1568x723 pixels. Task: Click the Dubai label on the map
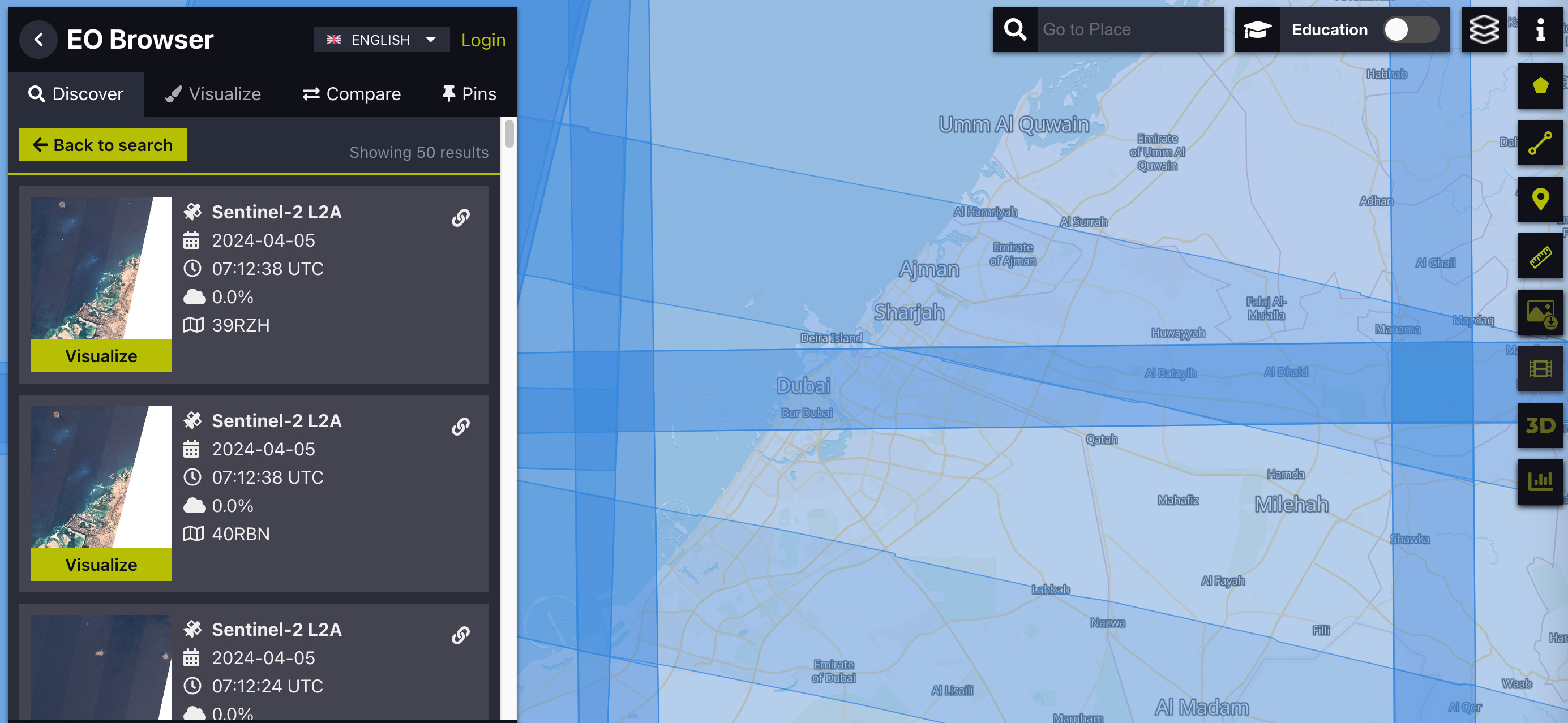(x=803, y=385)
